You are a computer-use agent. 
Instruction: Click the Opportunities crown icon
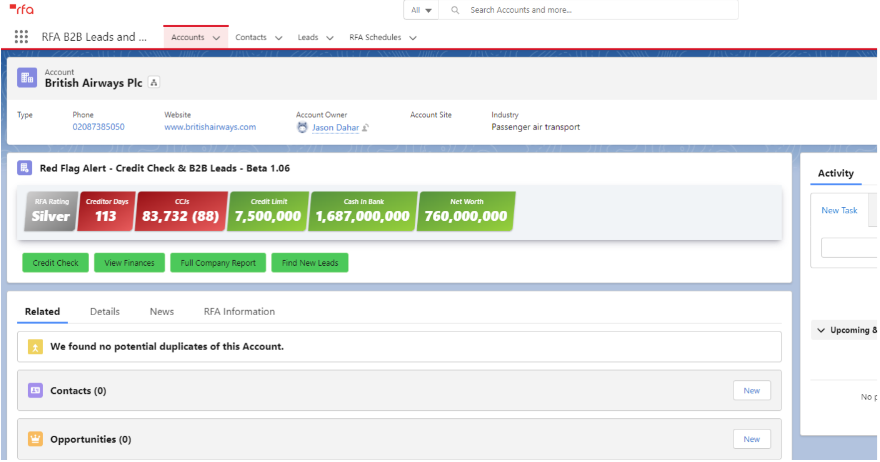pyautogui.click(x=35, y=440)
